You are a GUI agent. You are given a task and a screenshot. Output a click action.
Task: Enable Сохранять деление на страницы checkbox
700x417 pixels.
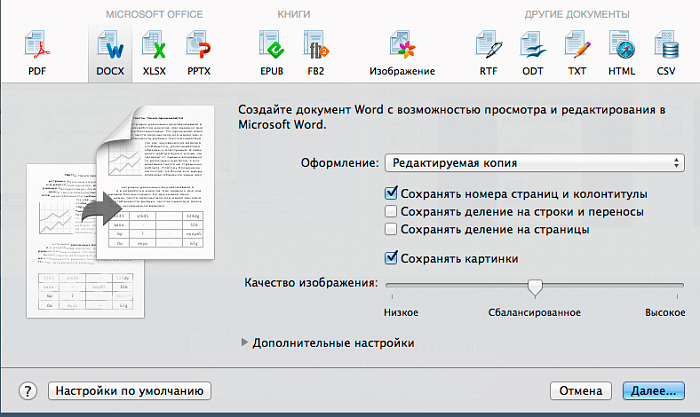click(x=391, y=229)
